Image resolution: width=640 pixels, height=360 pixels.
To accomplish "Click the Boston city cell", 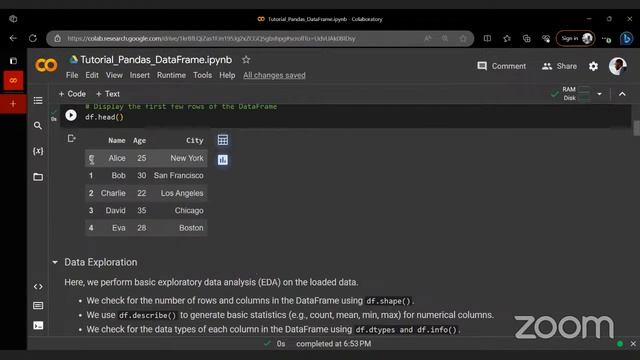I will (x=191, y=228).
